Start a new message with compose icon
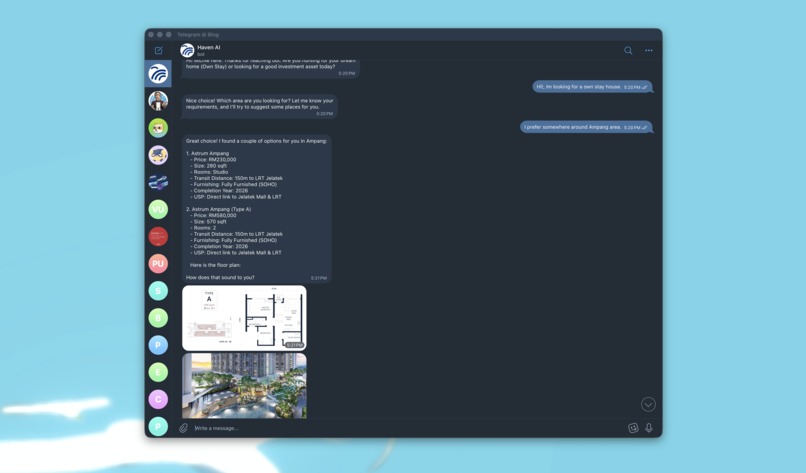This screenshot has width=806, height=473. point(158,50)
